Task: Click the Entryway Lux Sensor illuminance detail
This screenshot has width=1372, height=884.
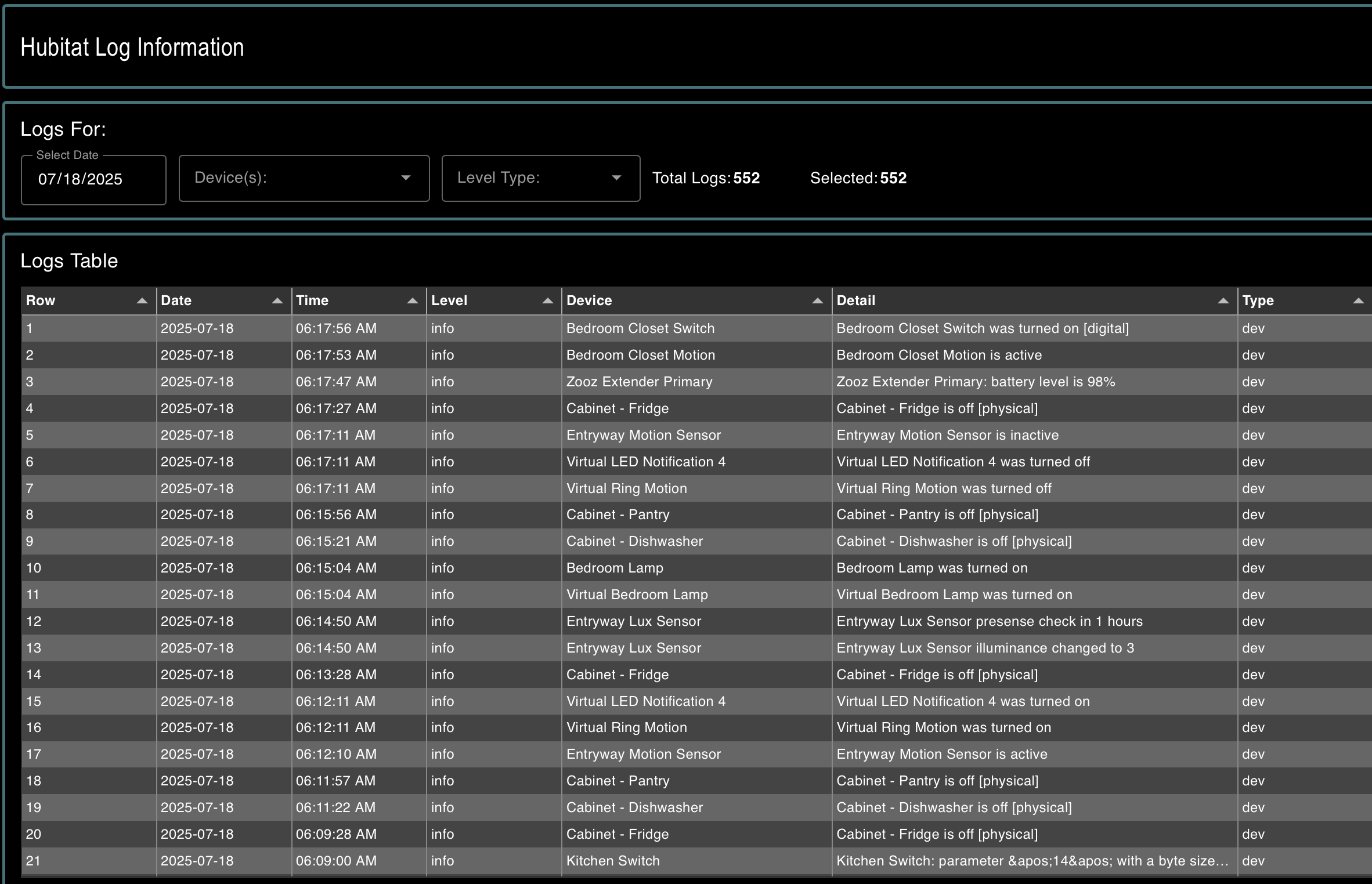Action: (985, 648)
